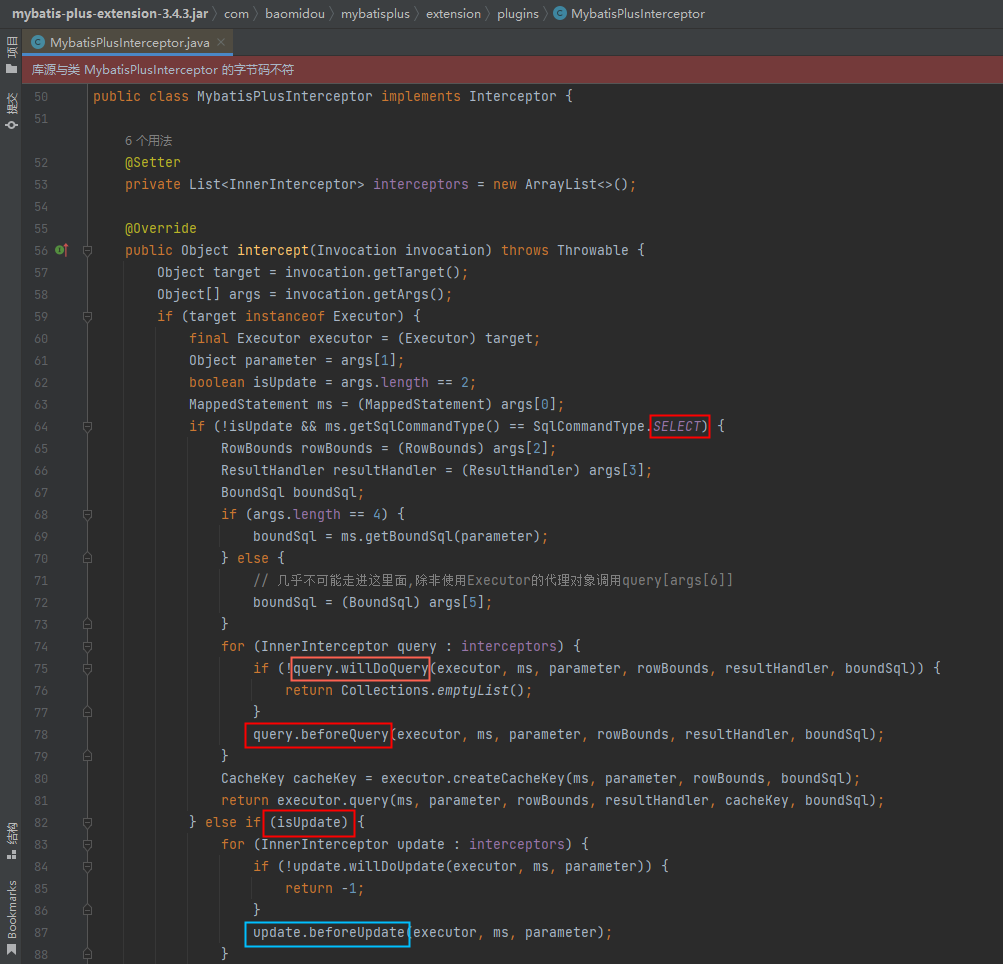Open the Structure tool window in left sidebar
This screenshot has height=964, width=1003.
tap(12, 841)
